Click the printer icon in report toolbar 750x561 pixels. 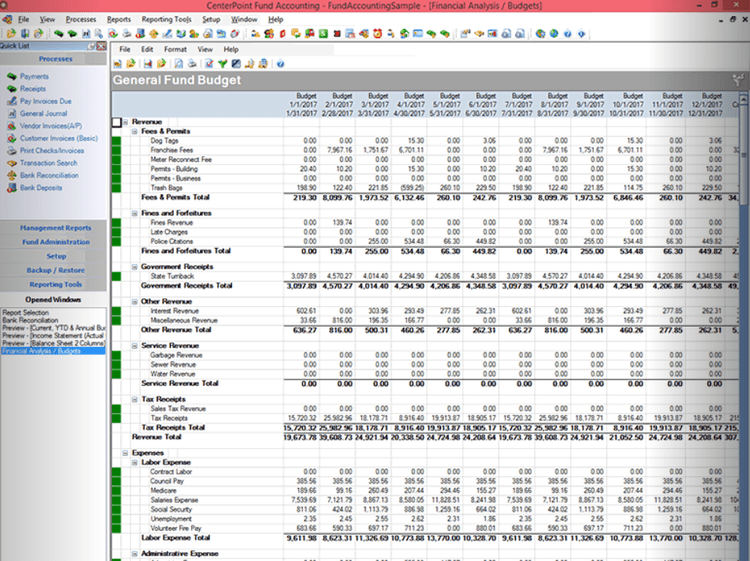point(192,64)
